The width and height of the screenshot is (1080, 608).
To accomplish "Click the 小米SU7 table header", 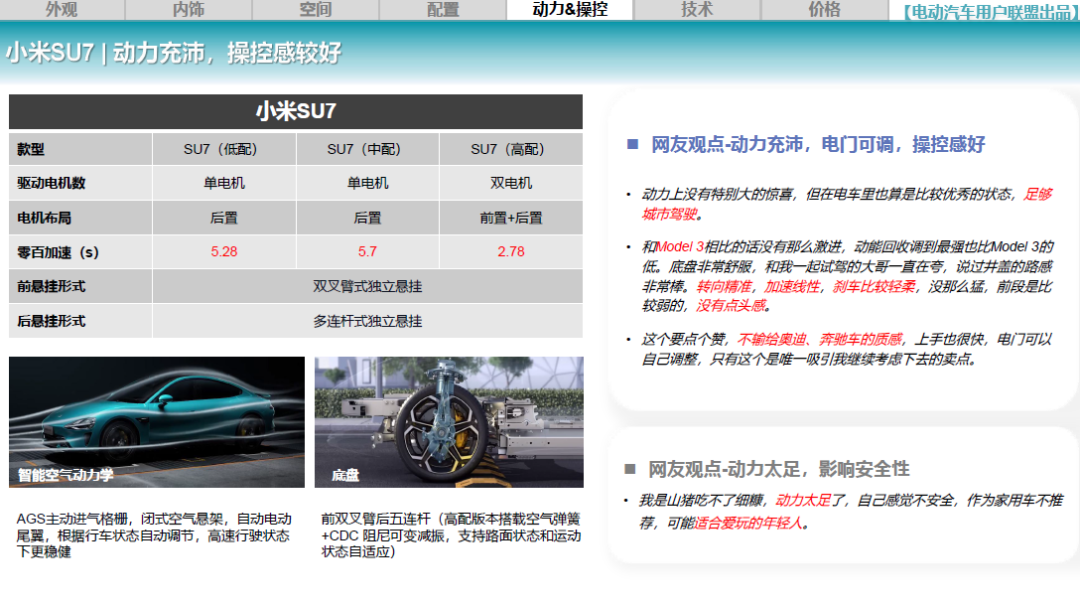I will click(x=295, y=112).
